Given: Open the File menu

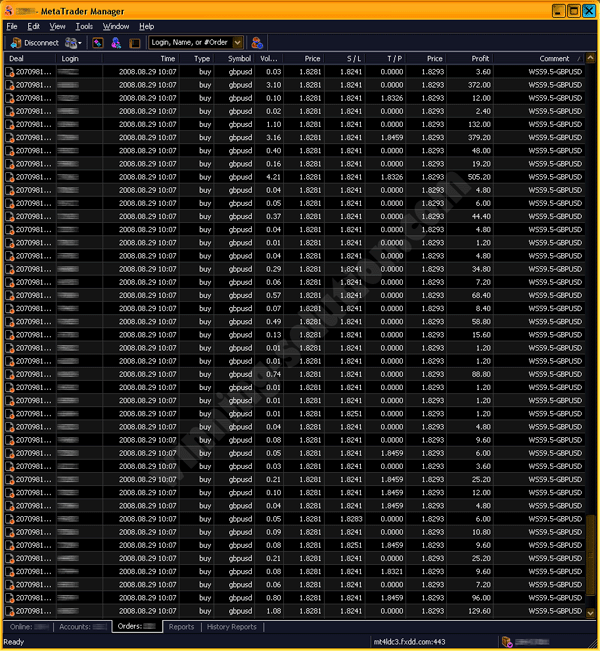Looking at the screenshot, I should click(12, 26).
